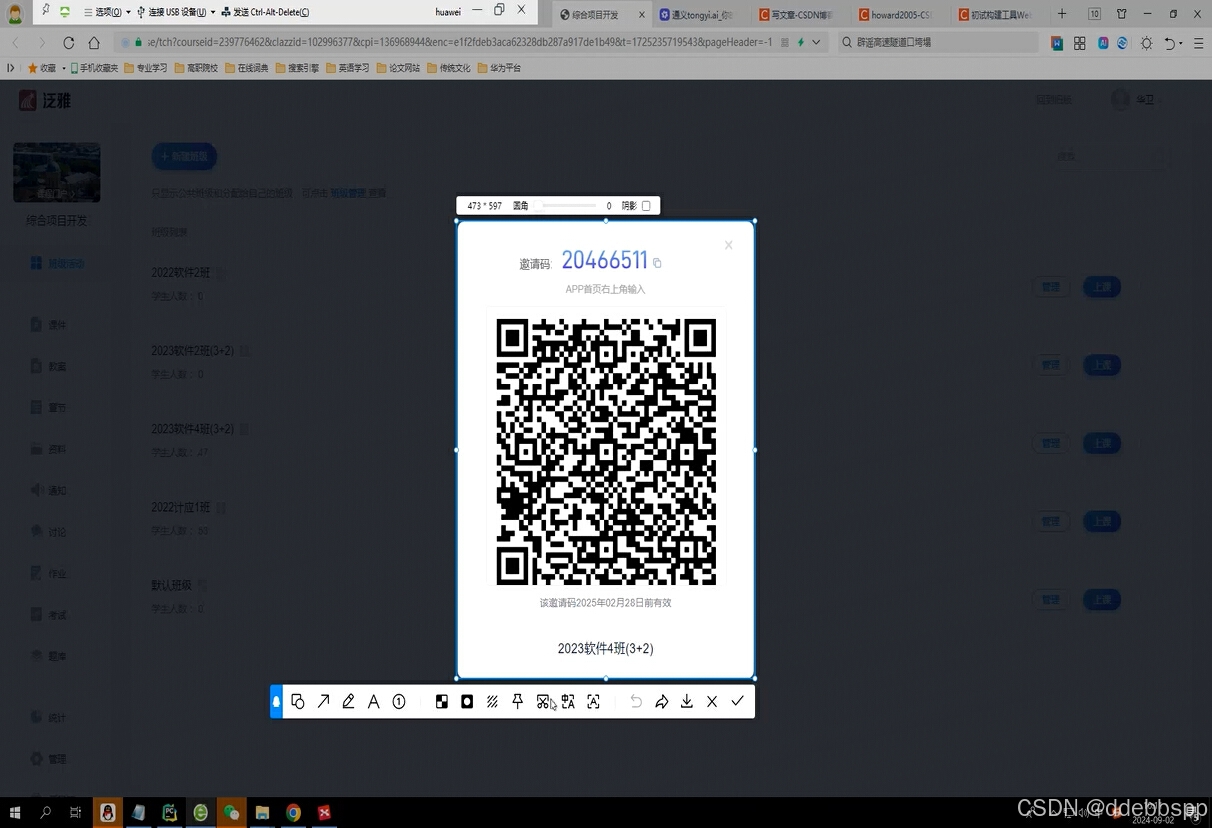Click the translate text tool icon
Viewport: 1212px width, 828px height.
(568, 702)
